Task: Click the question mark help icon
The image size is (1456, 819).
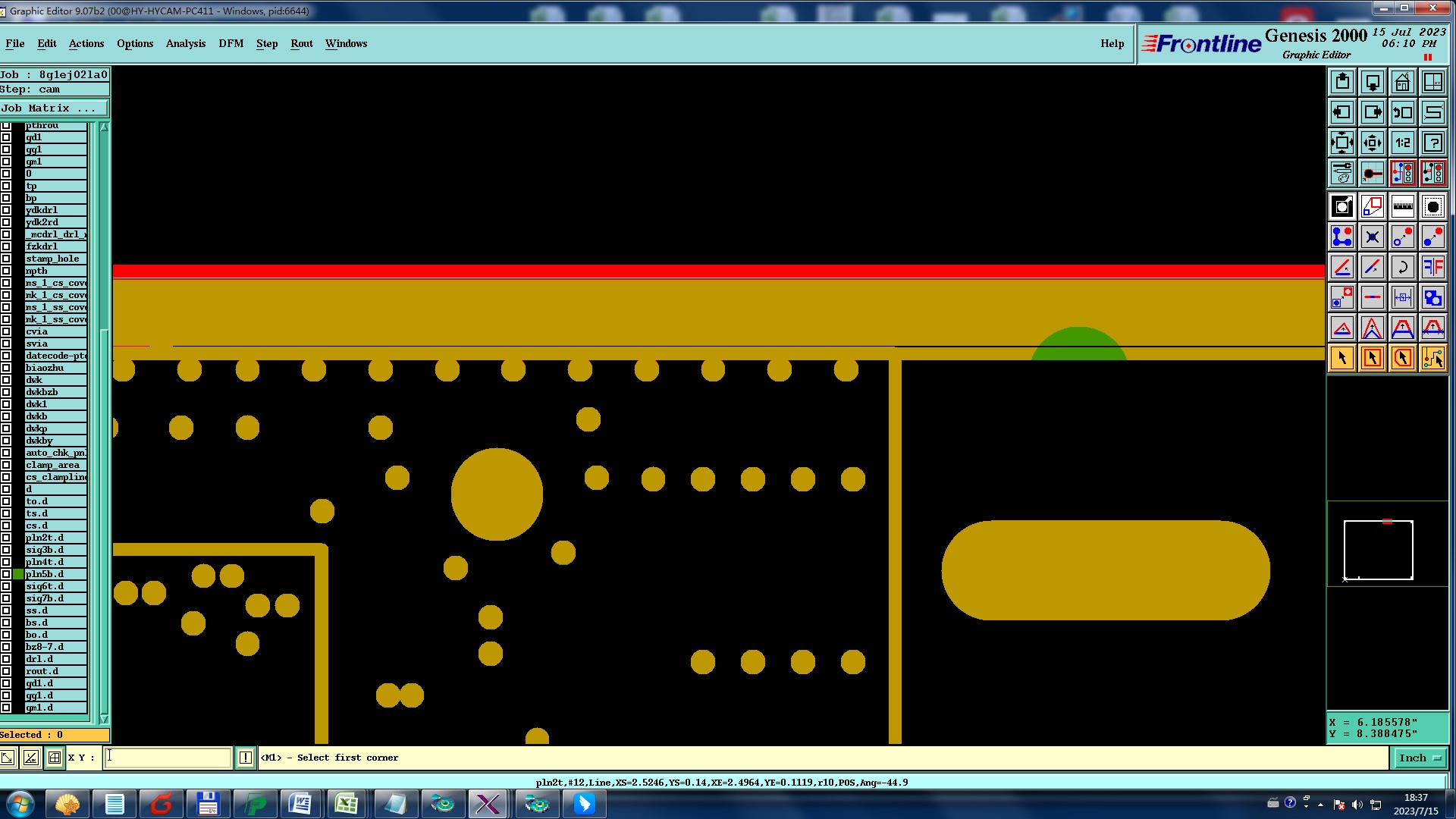Action: (x=1432, y=143)
